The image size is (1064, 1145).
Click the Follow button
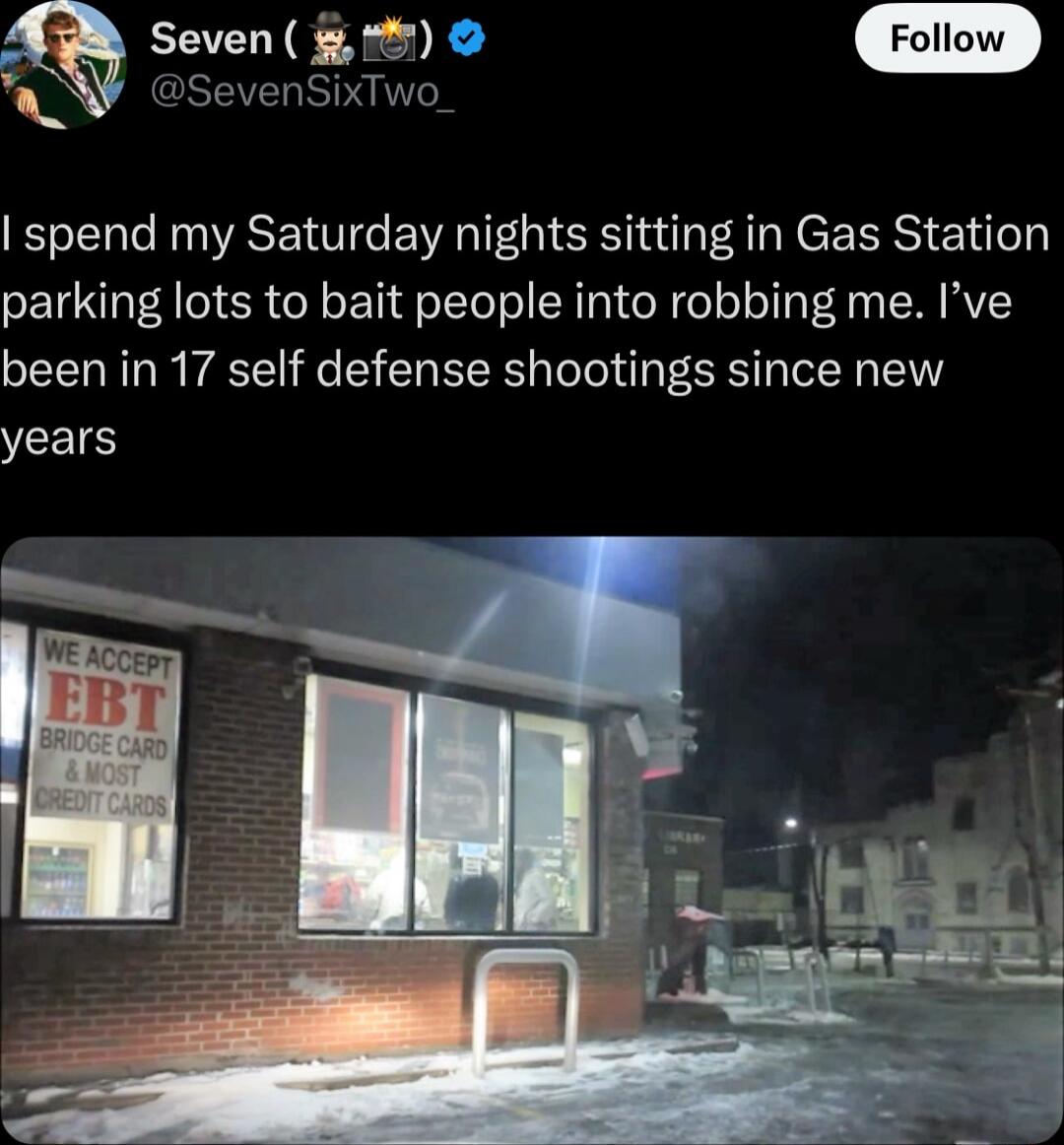coord(947,38)
